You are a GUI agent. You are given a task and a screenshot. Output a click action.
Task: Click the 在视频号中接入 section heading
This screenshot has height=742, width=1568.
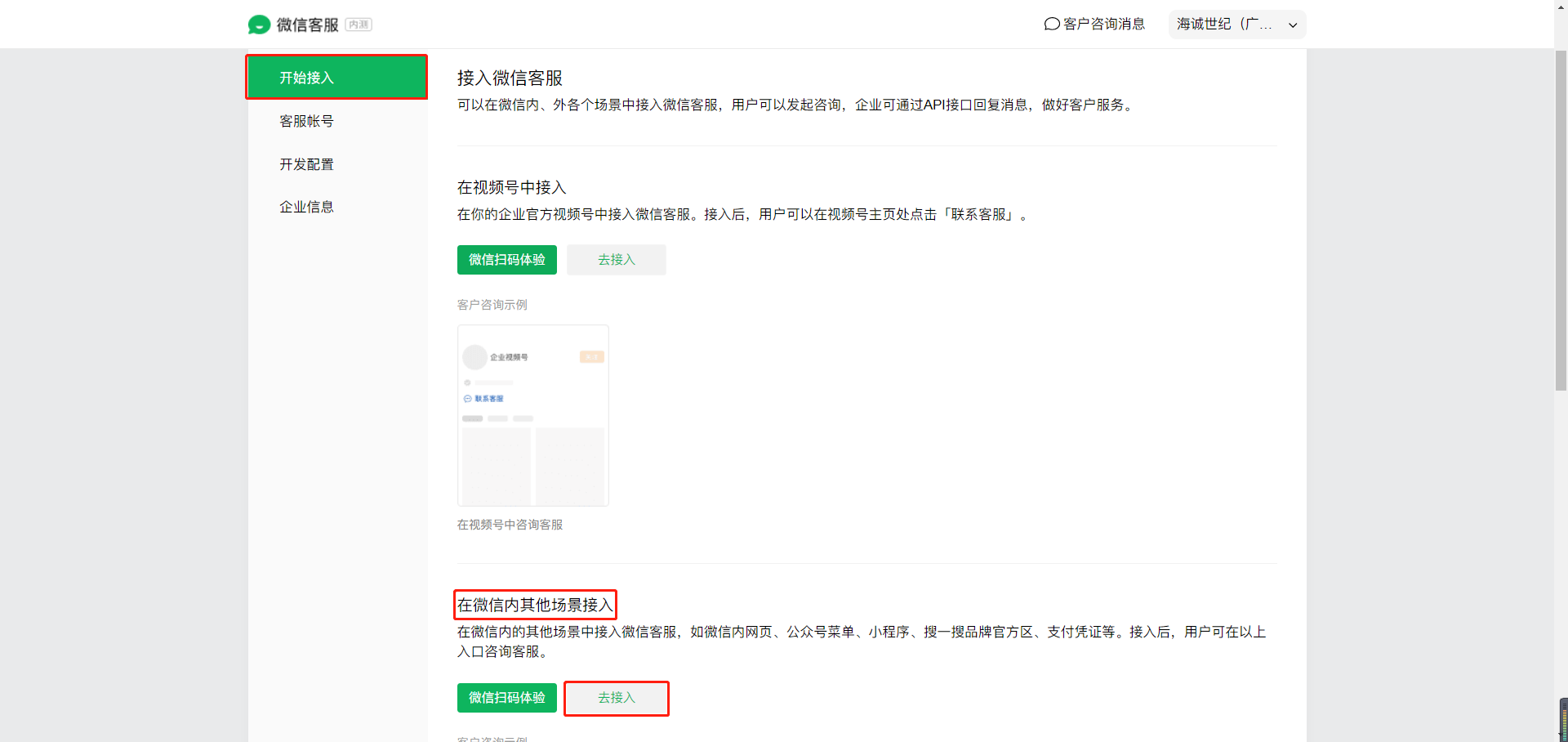point(512,188)
